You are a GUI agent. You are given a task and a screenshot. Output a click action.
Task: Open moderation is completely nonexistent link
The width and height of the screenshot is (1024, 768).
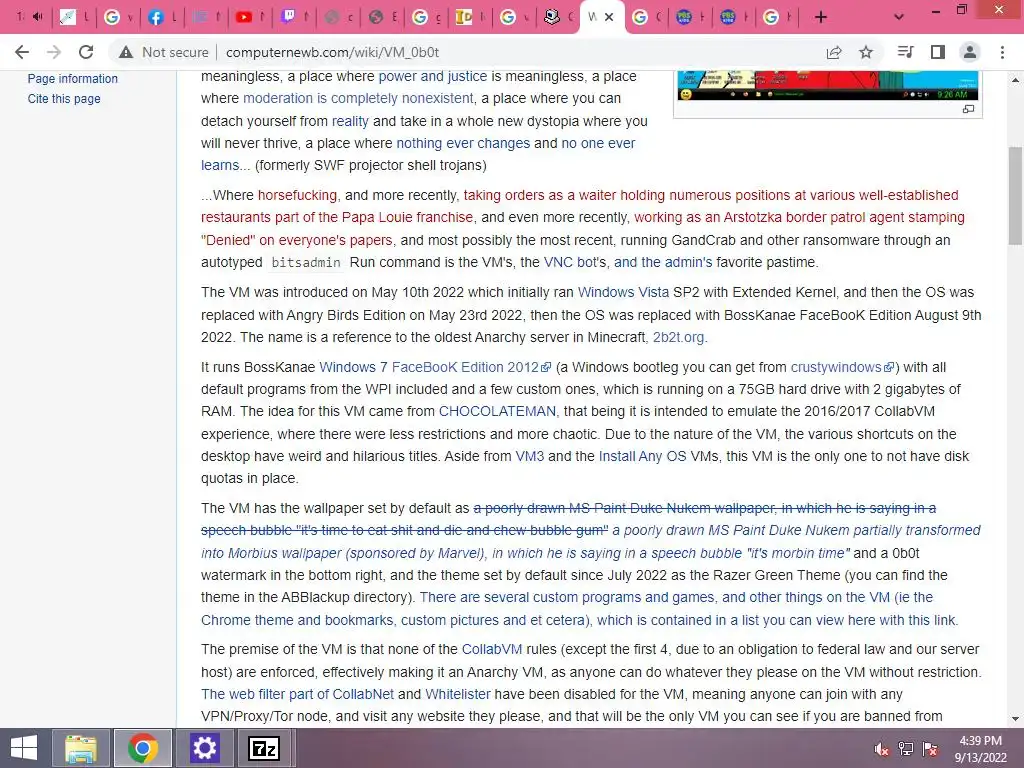359,99
